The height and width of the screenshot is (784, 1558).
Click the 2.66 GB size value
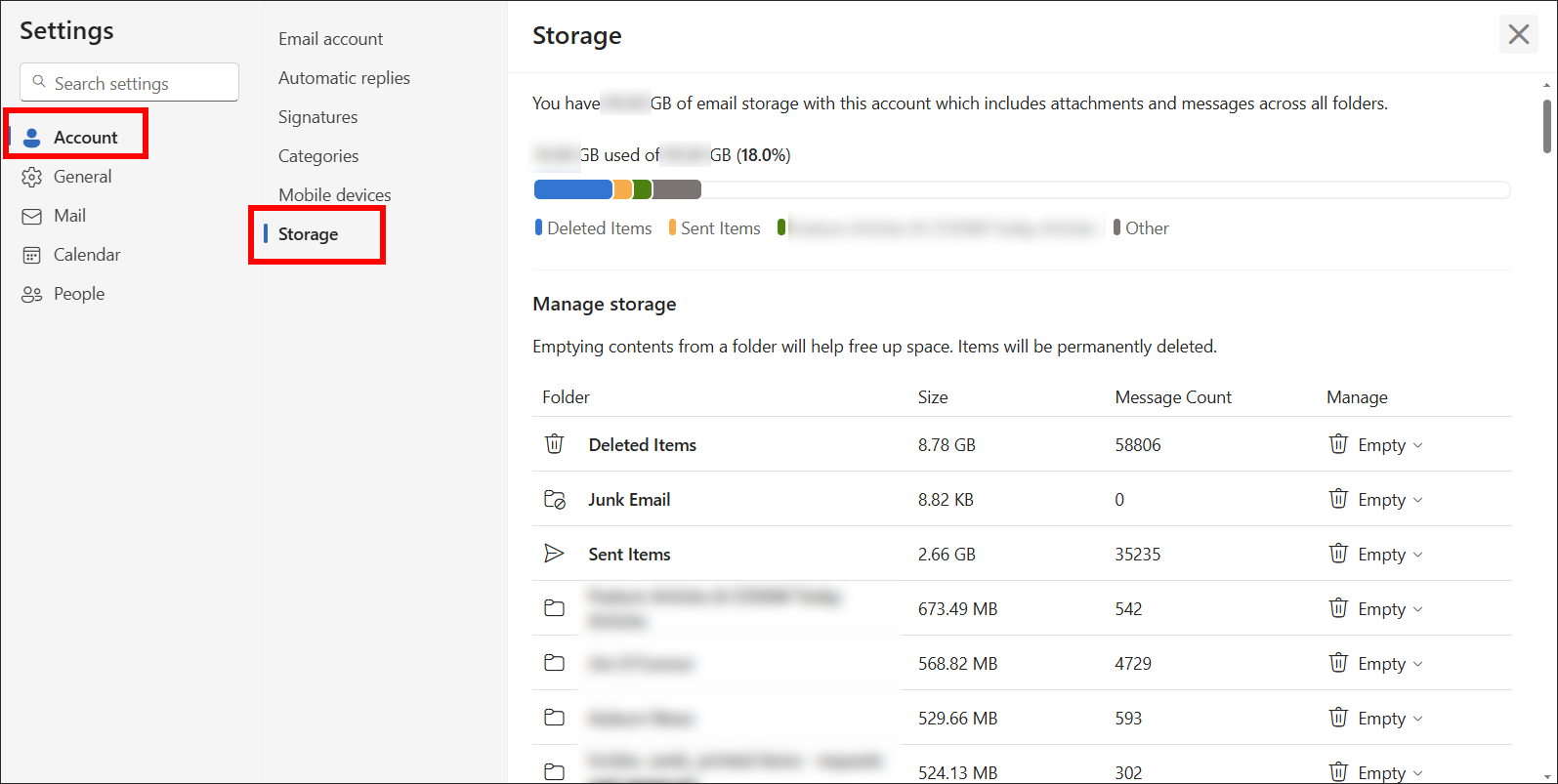tap(947, 555)
